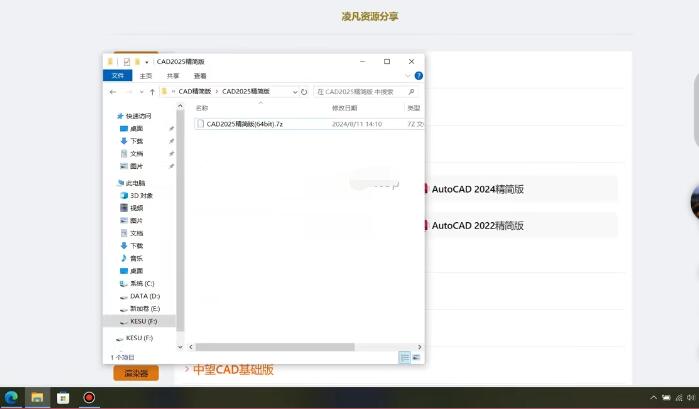This screenshot has width=699, height=409.
Task: Select 快速访问 in the navigation pane
Action: [x=139, y=116]
